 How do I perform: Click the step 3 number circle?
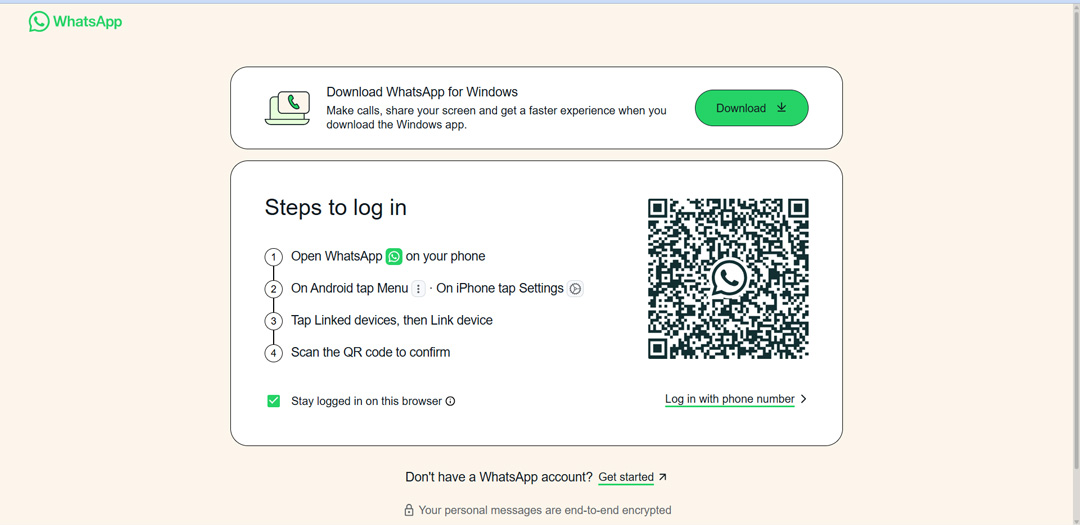tap(273, 321)
